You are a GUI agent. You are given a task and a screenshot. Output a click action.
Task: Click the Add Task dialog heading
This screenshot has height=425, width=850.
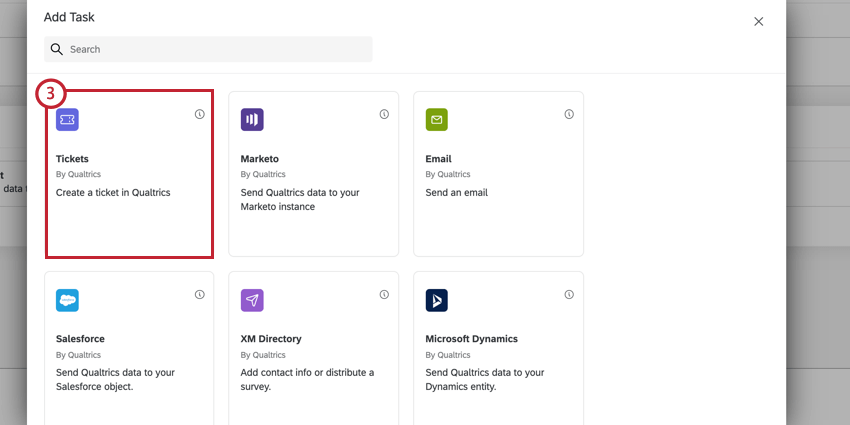click(69, 17)
